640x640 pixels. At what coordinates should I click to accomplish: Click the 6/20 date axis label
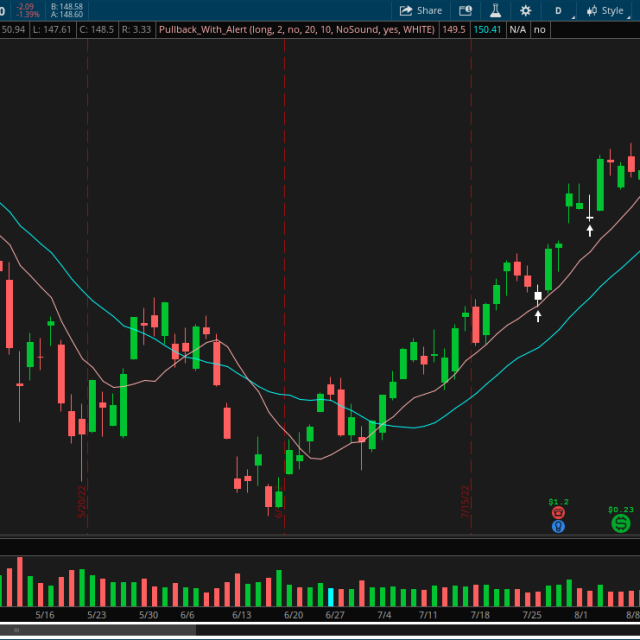coord(293,615)
